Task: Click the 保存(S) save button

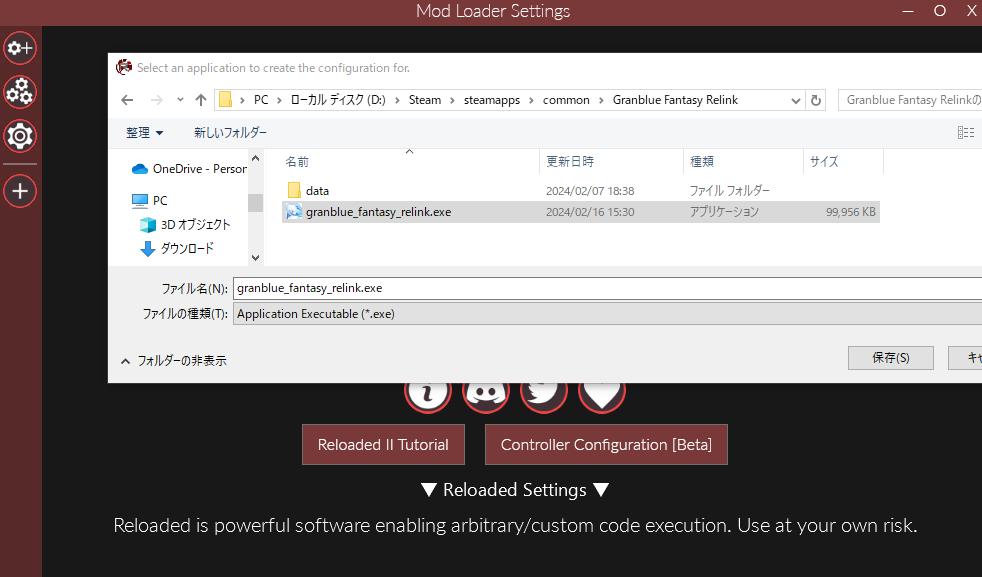Action: pyautogui.click(x=891, y=358)
